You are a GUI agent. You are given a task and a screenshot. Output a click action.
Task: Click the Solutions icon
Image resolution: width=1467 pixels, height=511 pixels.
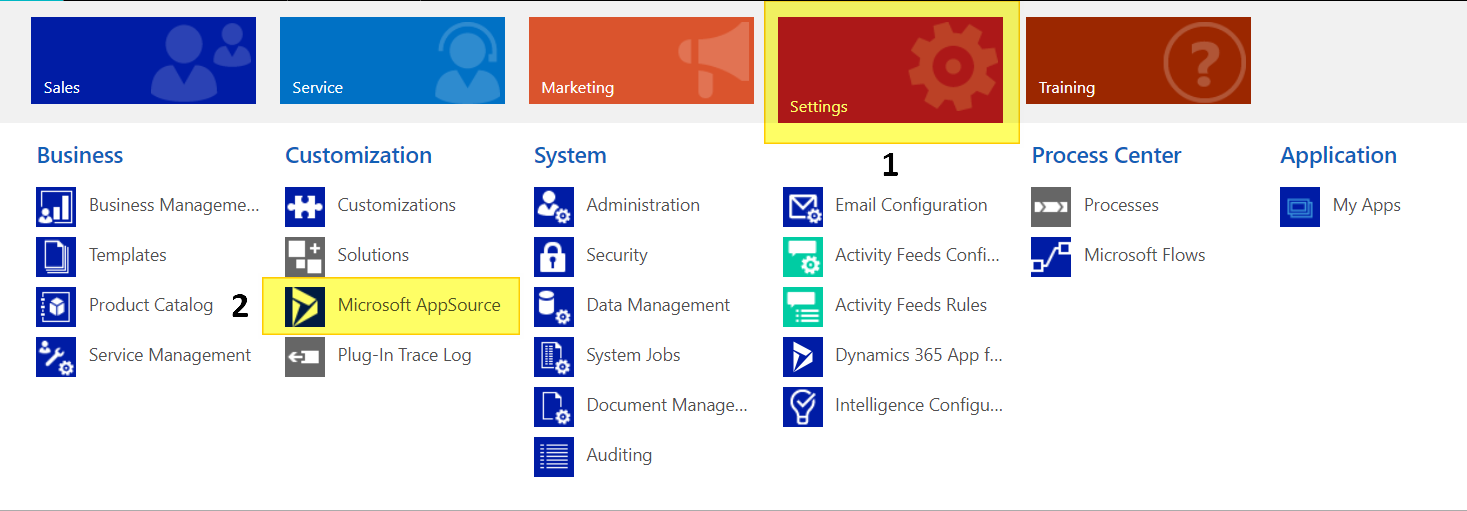coord(305,257)
